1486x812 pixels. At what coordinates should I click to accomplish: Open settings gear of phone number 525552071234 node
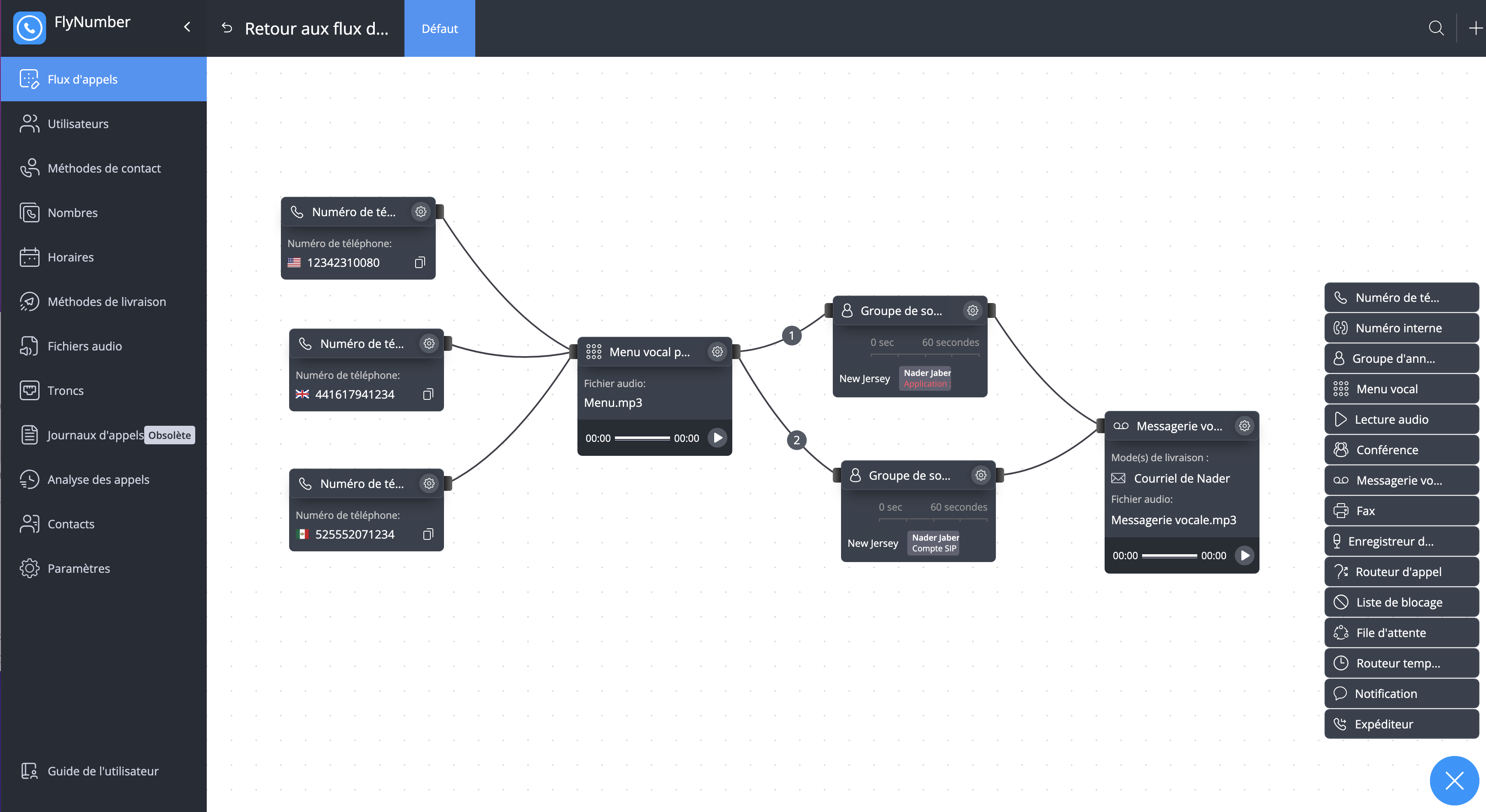click(x=429, y=483)
